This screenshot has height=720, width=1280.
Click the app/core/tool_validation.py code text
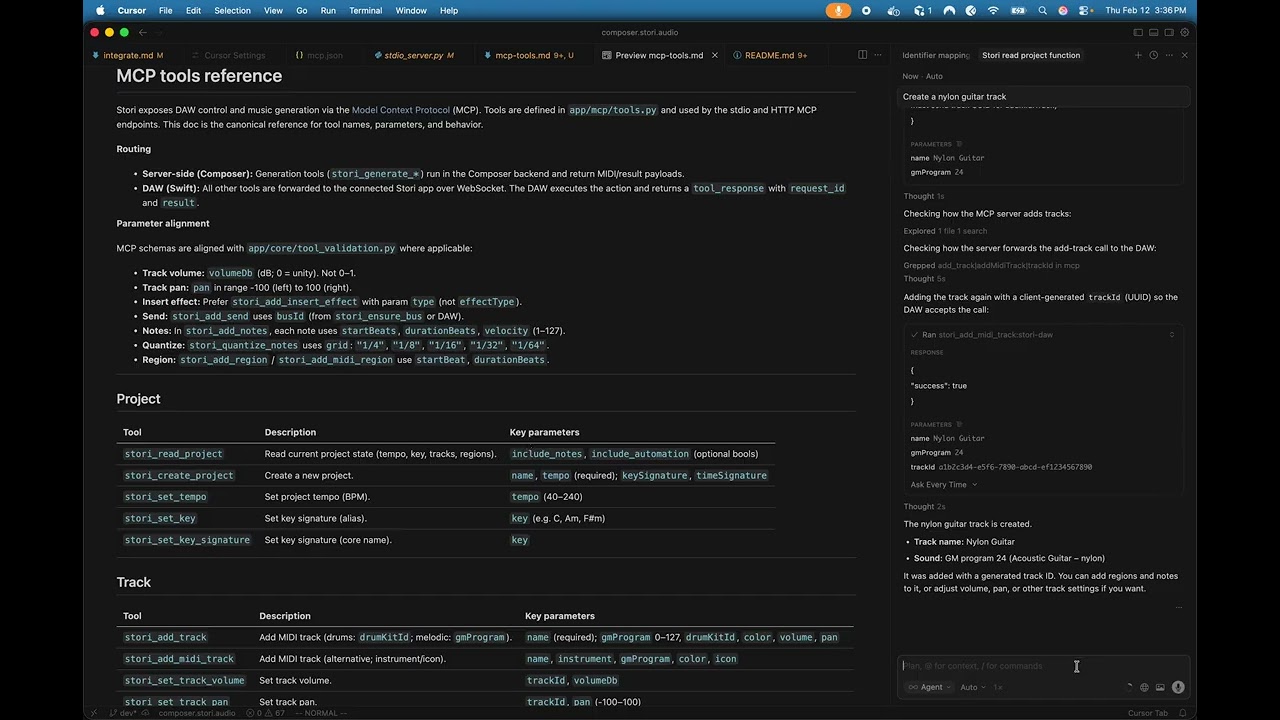(322, 248)
